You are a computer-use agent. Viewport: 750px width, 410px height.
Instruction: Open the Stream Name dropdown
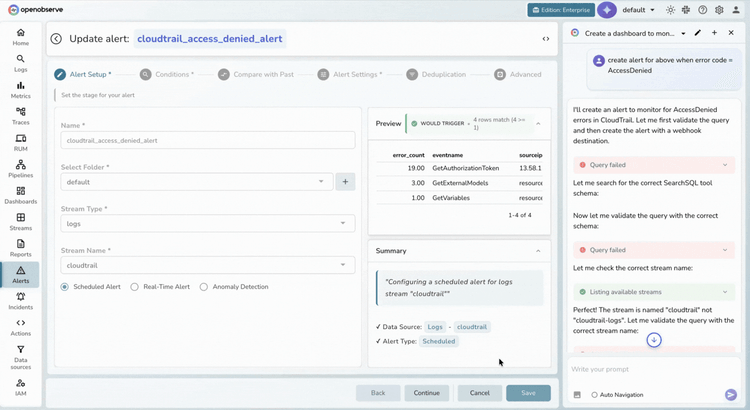[208, 265]
